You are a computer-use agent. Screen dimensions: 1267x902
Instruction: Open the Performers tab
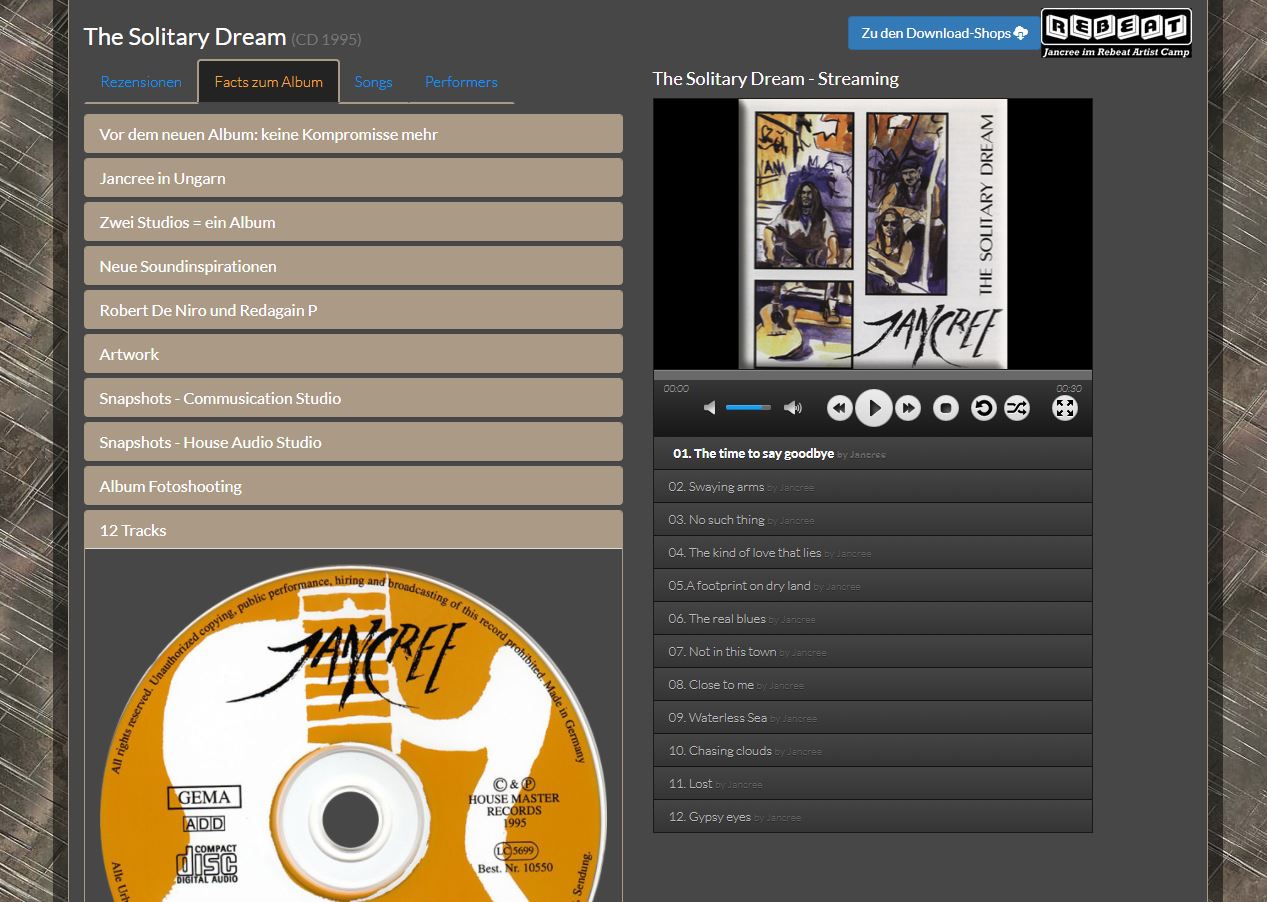coord(461,82)
